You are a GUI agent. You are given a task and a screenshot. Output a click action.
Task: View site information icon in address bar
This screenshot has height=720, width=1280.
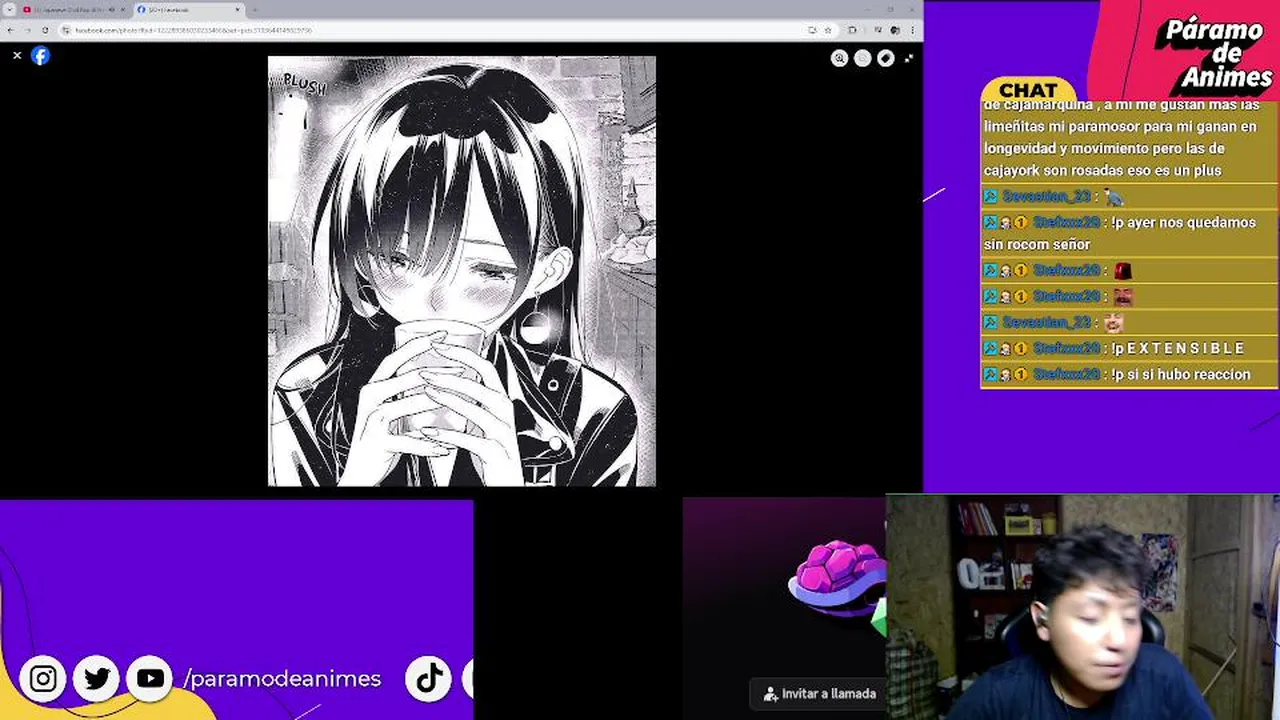66,30
